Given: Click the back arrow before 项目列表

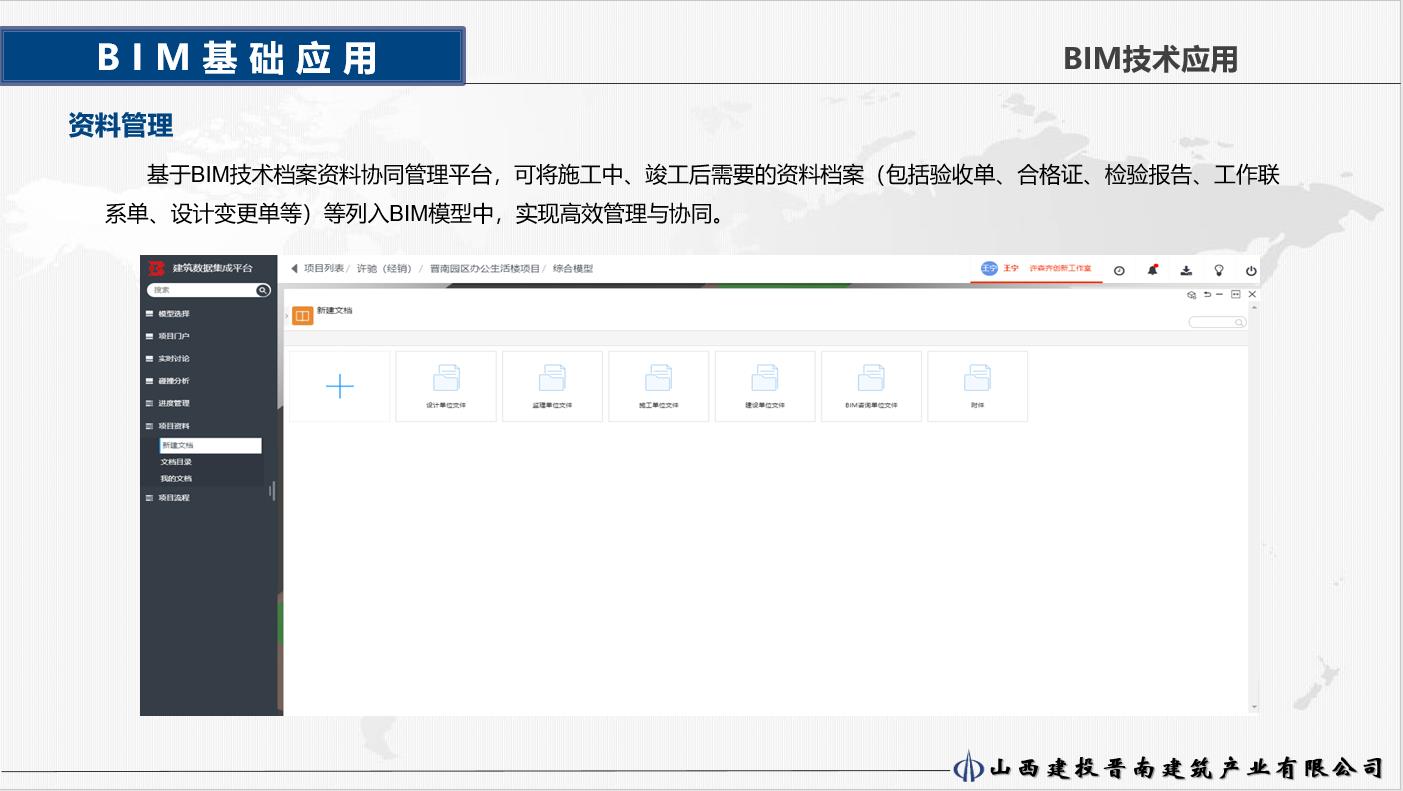Looking at the screenshot, I should point(294,268).
